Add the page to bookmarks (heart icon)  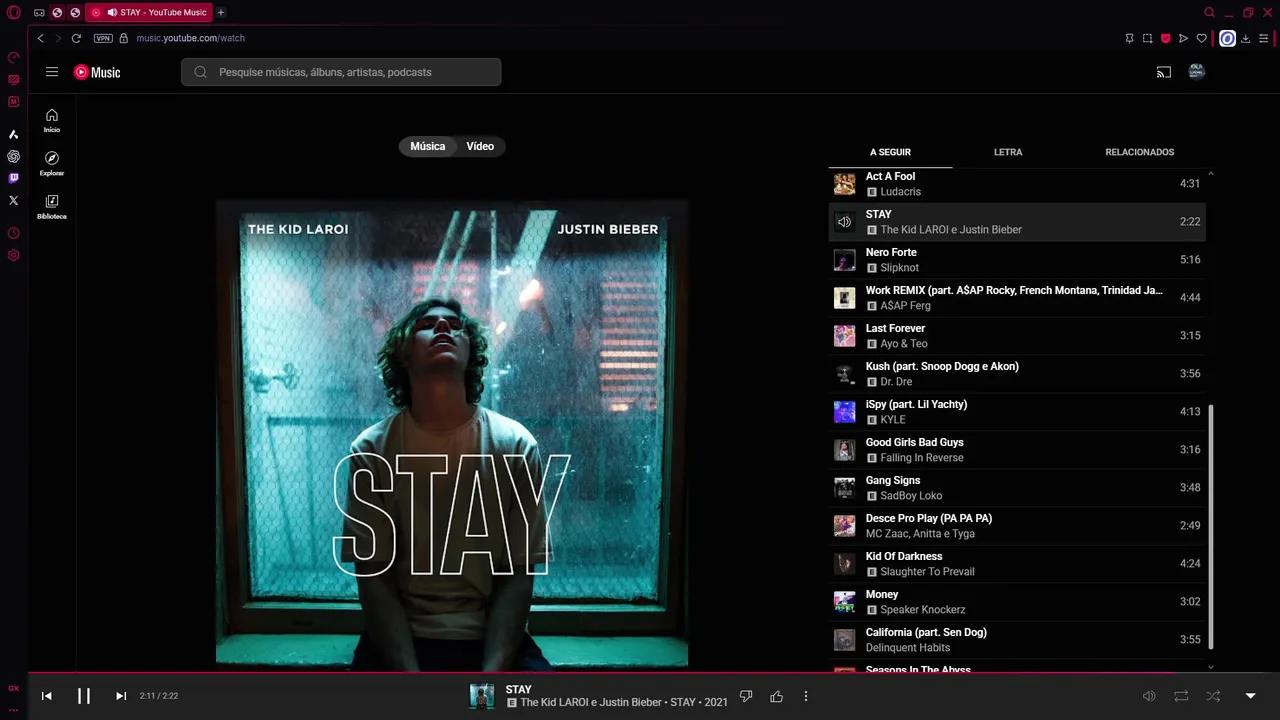coord(1202,38)
